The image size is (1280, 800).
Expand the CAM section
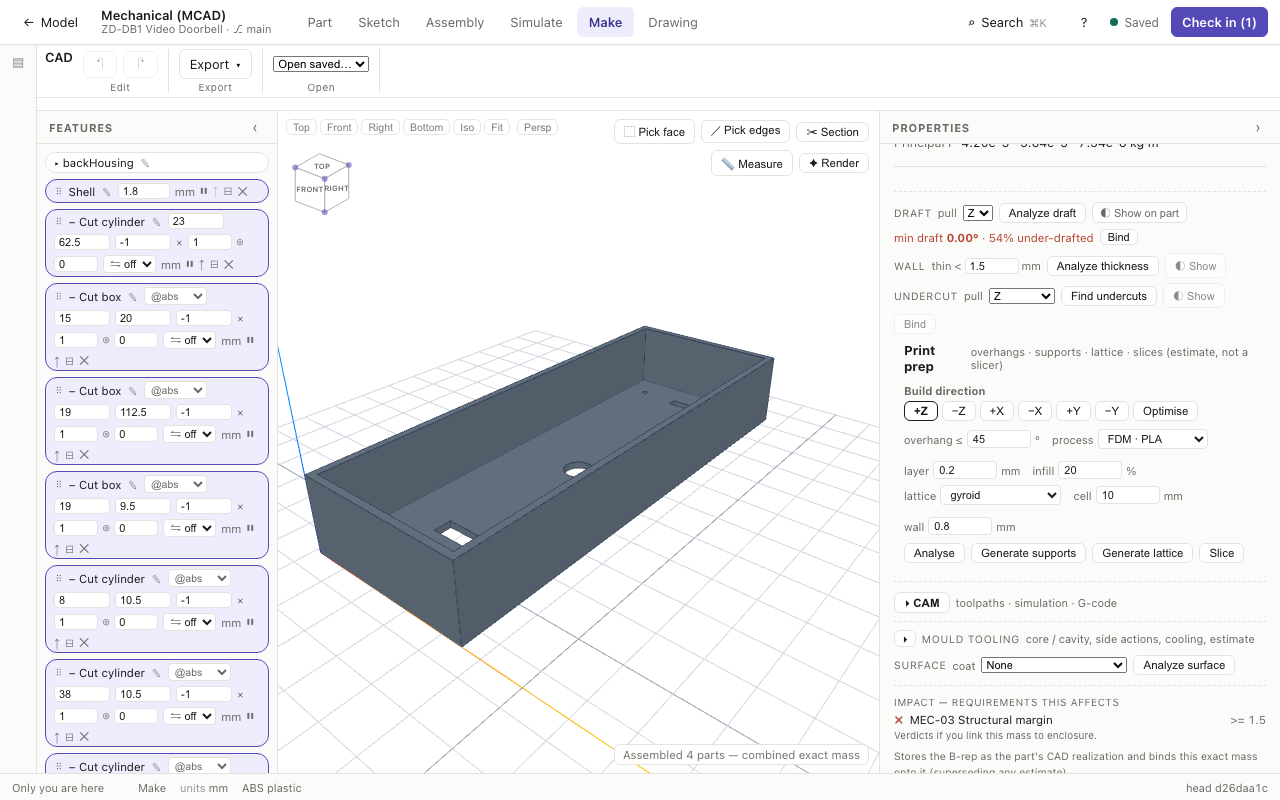[x=921, y=603]
